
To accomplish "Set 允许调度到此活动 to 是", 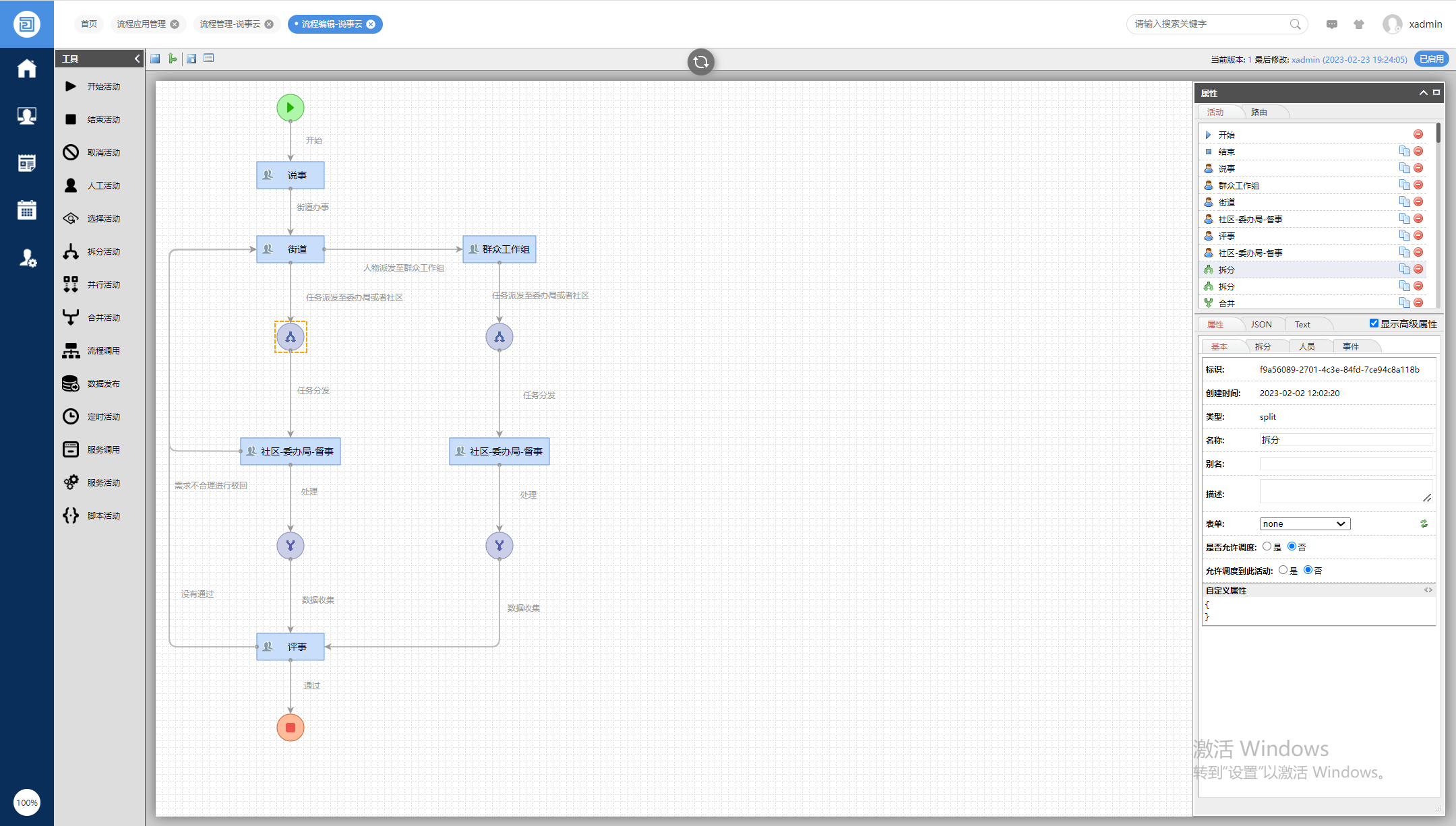I will [x=1283, y=570].
